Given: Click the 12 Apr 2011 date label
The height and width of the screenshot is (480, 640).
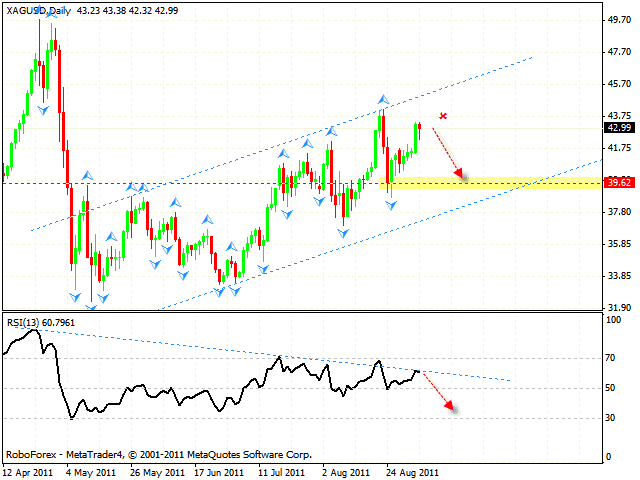Looking at the screenshot, I should coord(29,470).
